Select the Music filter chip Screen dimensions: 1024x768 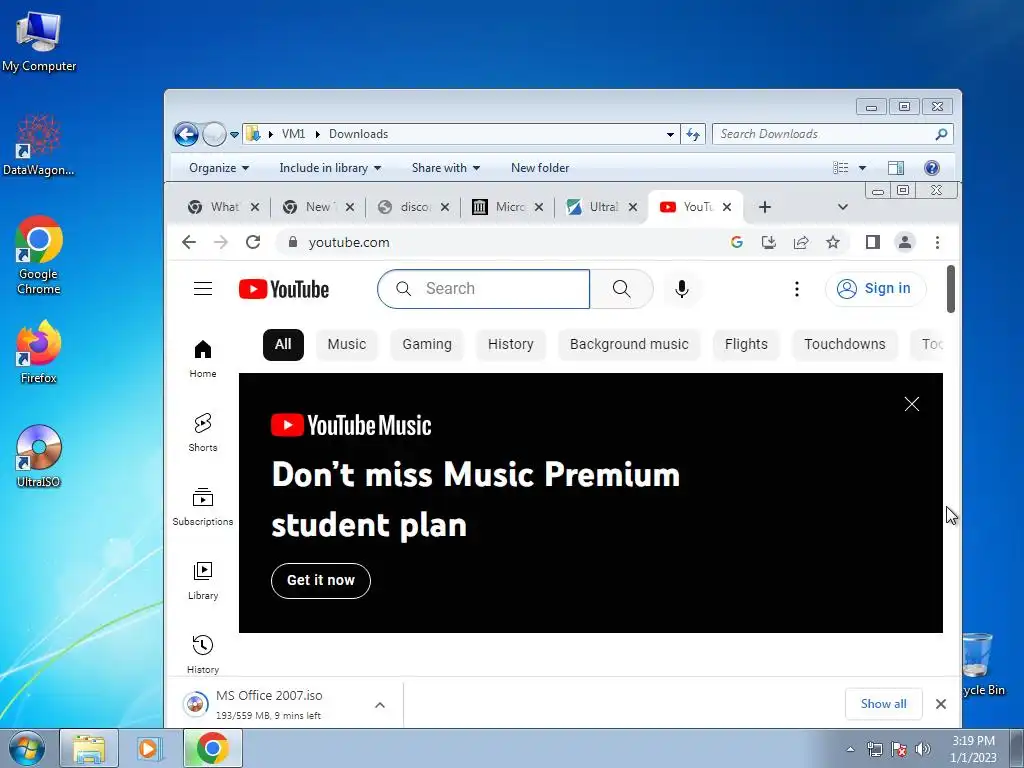coord(347,345)
